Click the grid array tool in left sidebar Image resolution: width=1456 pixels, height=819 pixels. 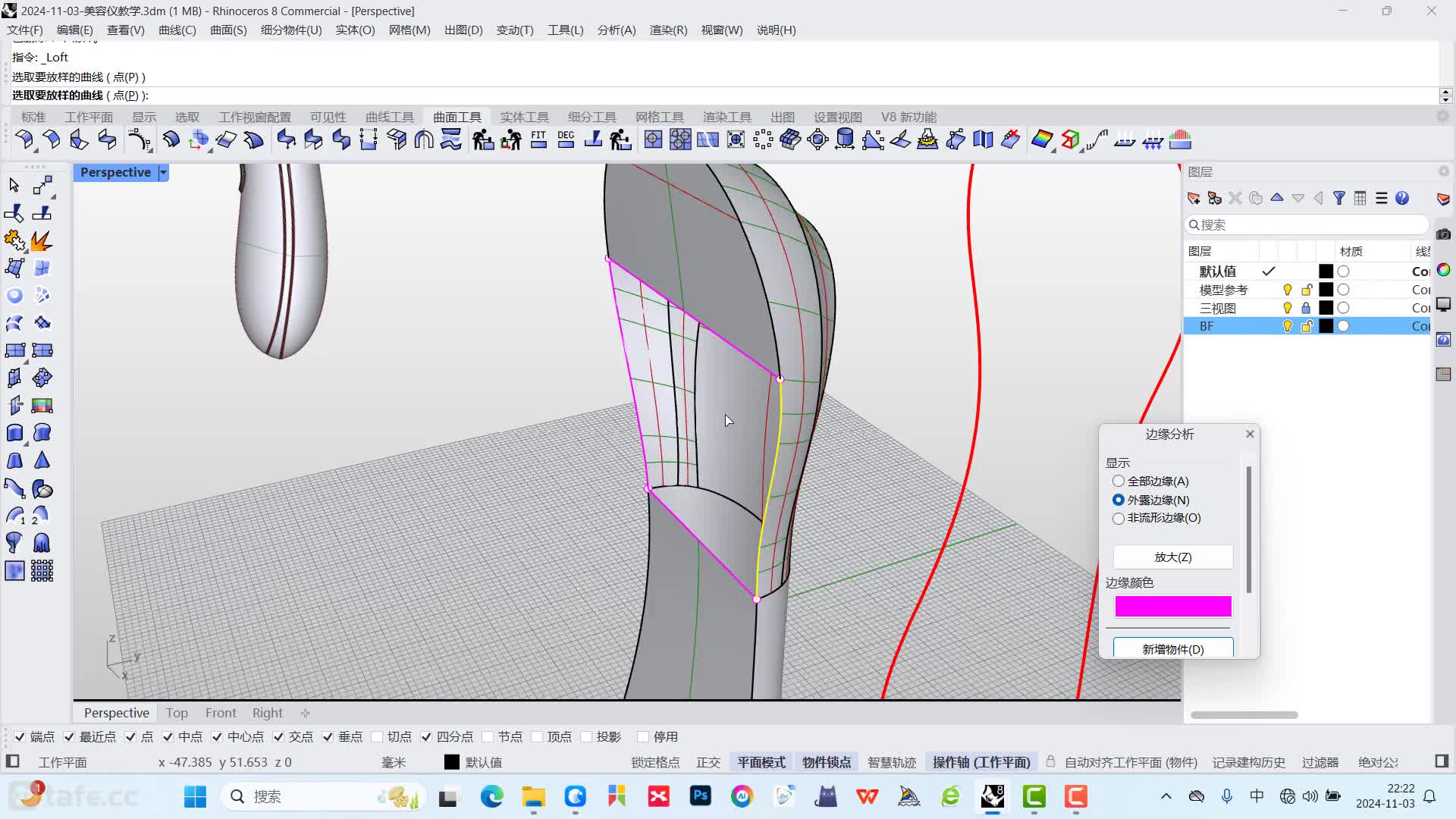point(42,570)
